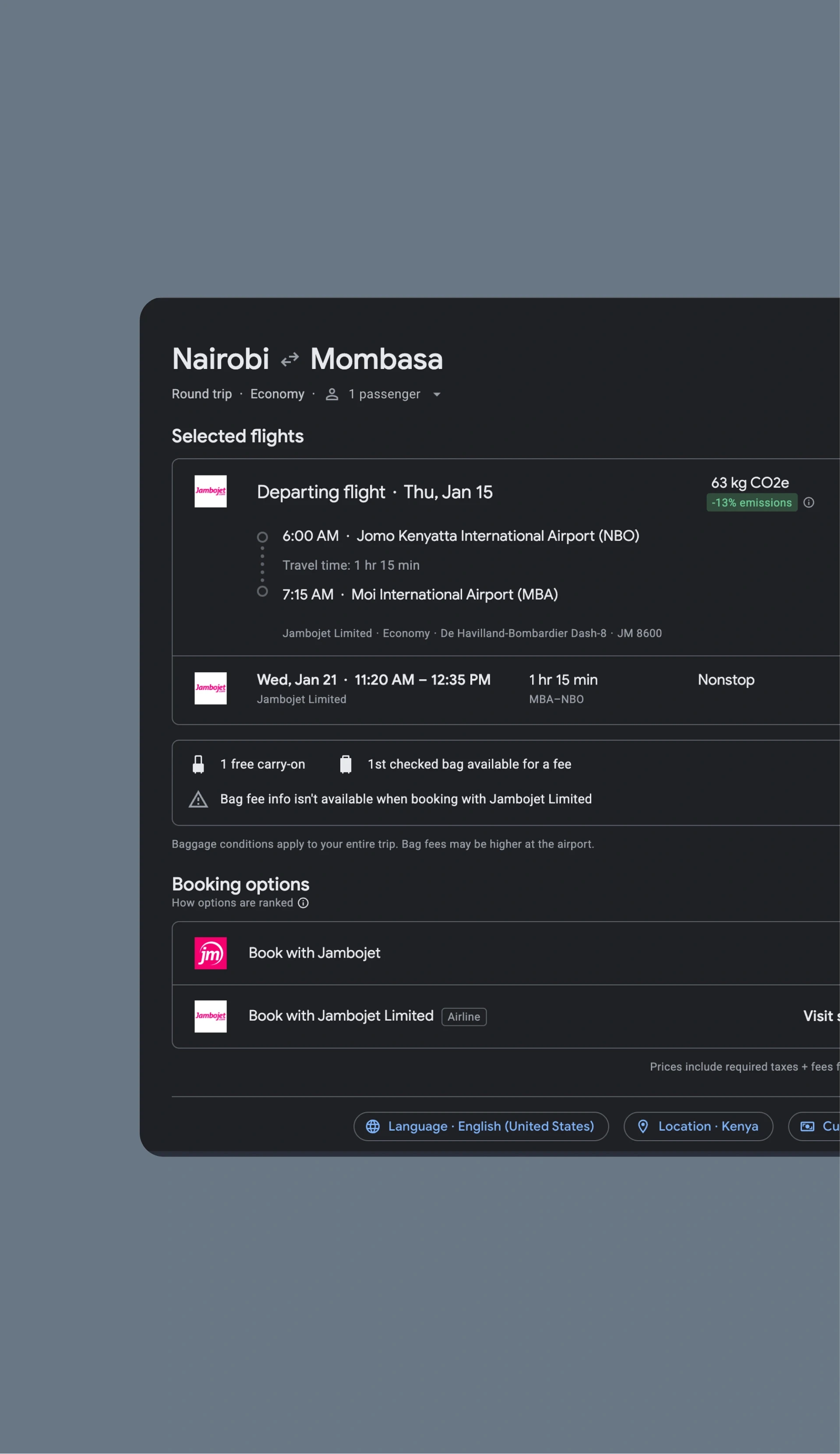
Task: Select Book with Jambojet option
Action: click(314, 953)
